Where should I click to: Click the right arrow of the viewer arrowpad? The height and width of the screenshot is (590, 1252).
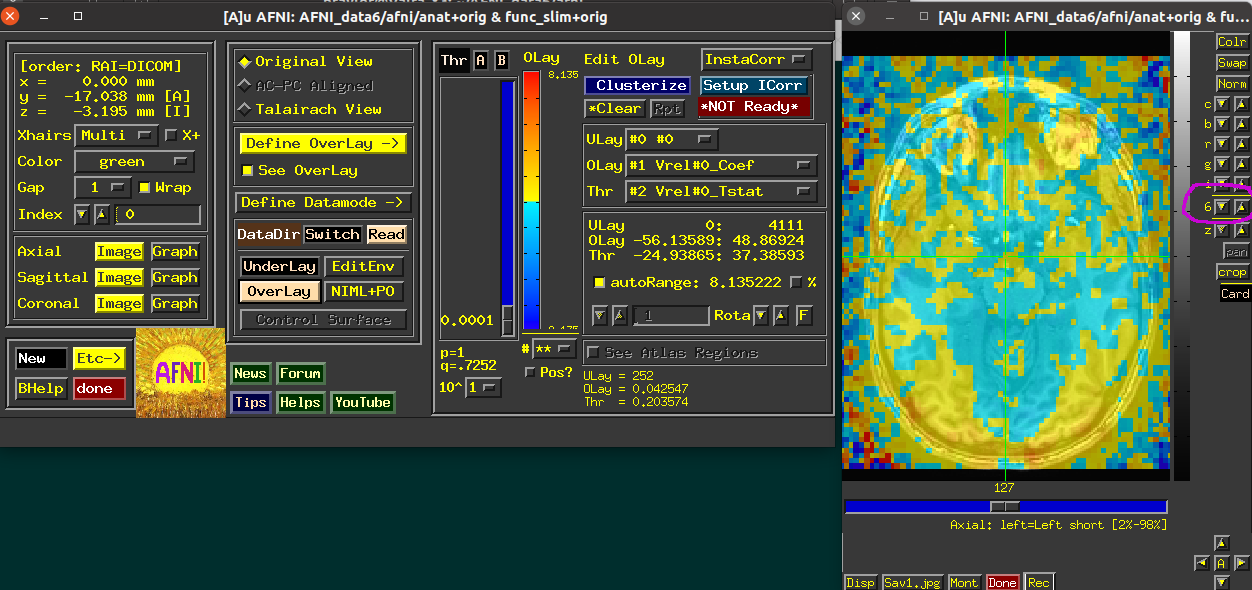click(1240, 563)
